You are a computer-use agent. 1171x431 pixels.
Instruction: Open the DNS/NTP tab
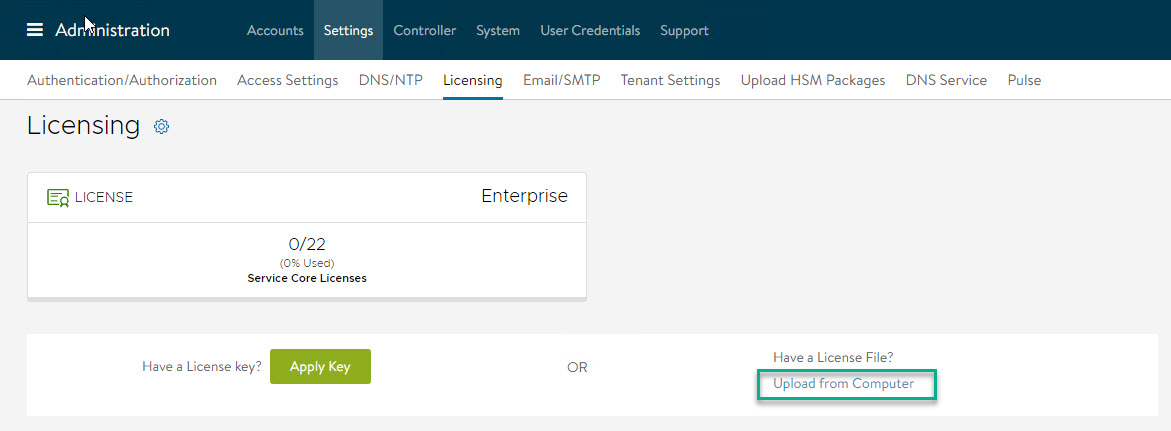tap(390, 80)
